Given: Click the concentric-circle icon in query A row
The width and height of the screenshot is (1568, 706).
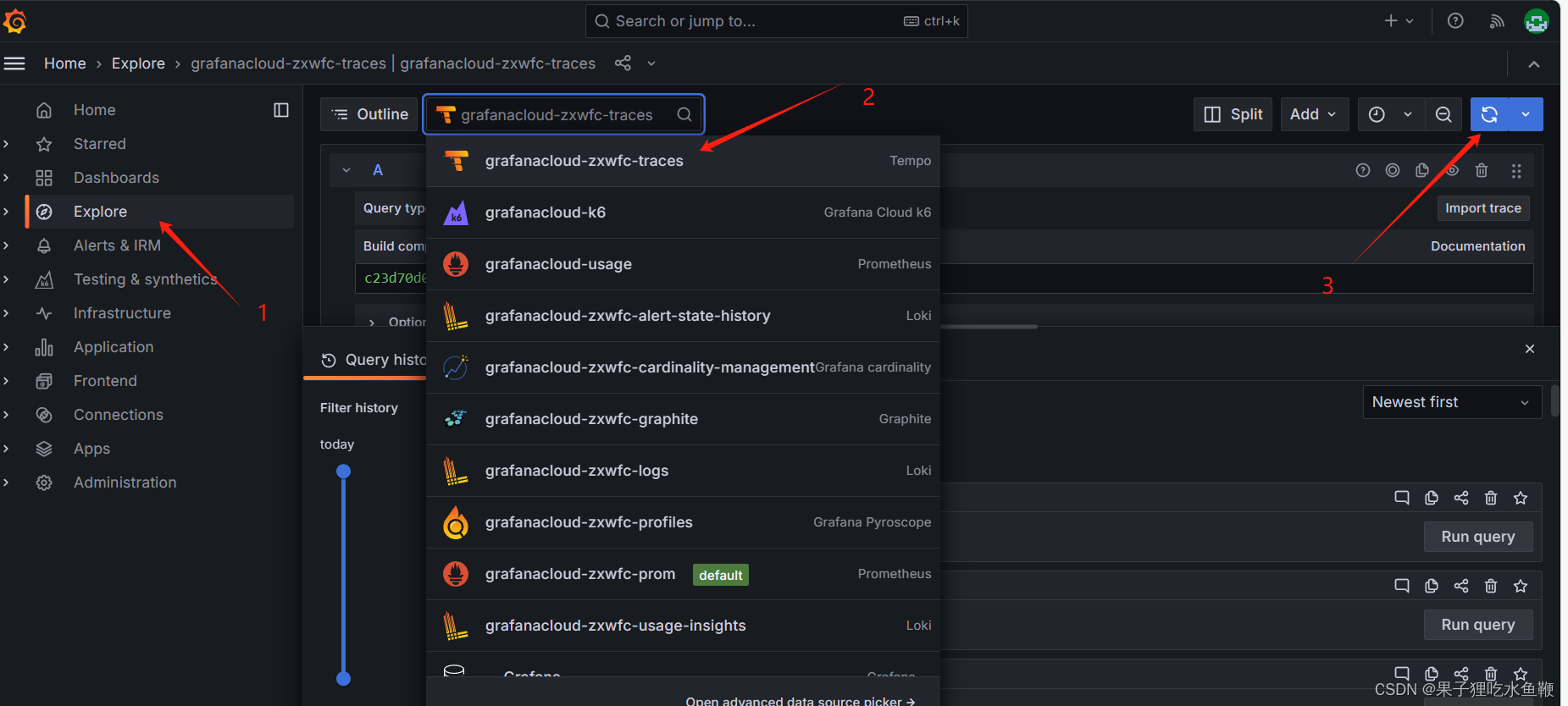Looking at the screenshot, I should (1393, 170).
